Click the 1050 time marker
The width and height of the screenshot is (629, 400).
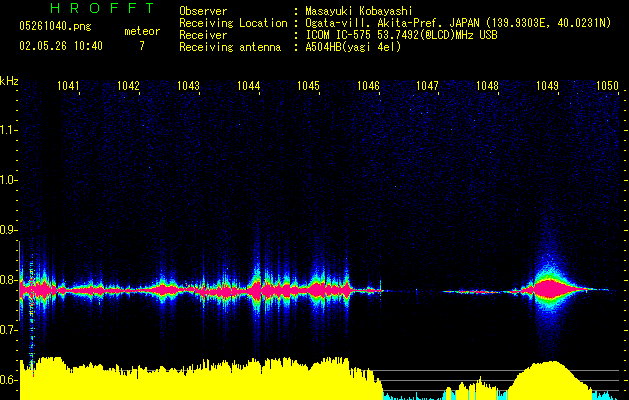coord(607,85)
